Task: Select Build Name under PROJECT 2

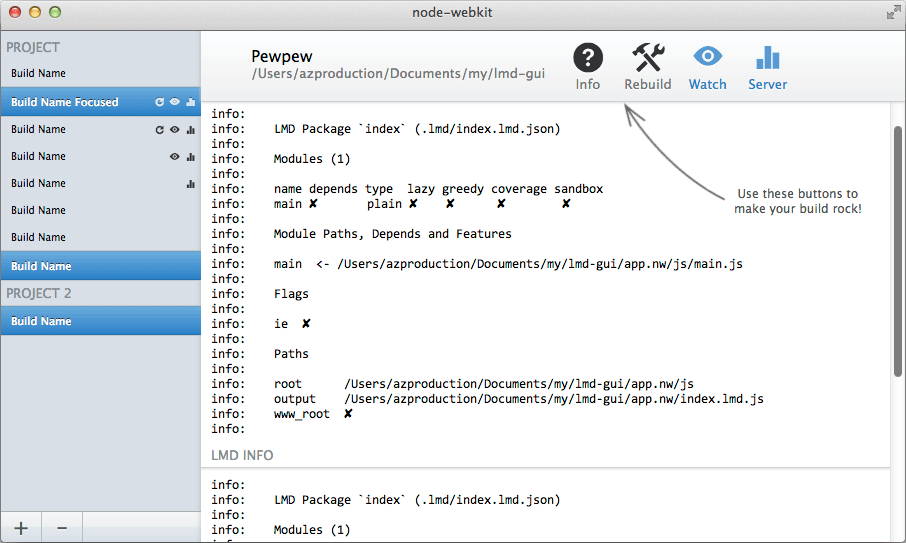Action: [x=41, y=321]
